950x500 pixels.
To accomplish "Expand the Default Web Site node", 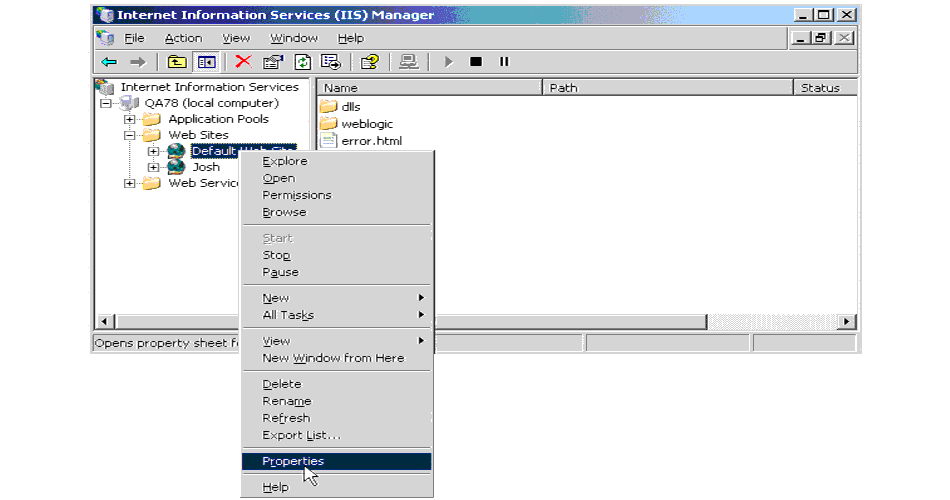I will coord(153,152).
